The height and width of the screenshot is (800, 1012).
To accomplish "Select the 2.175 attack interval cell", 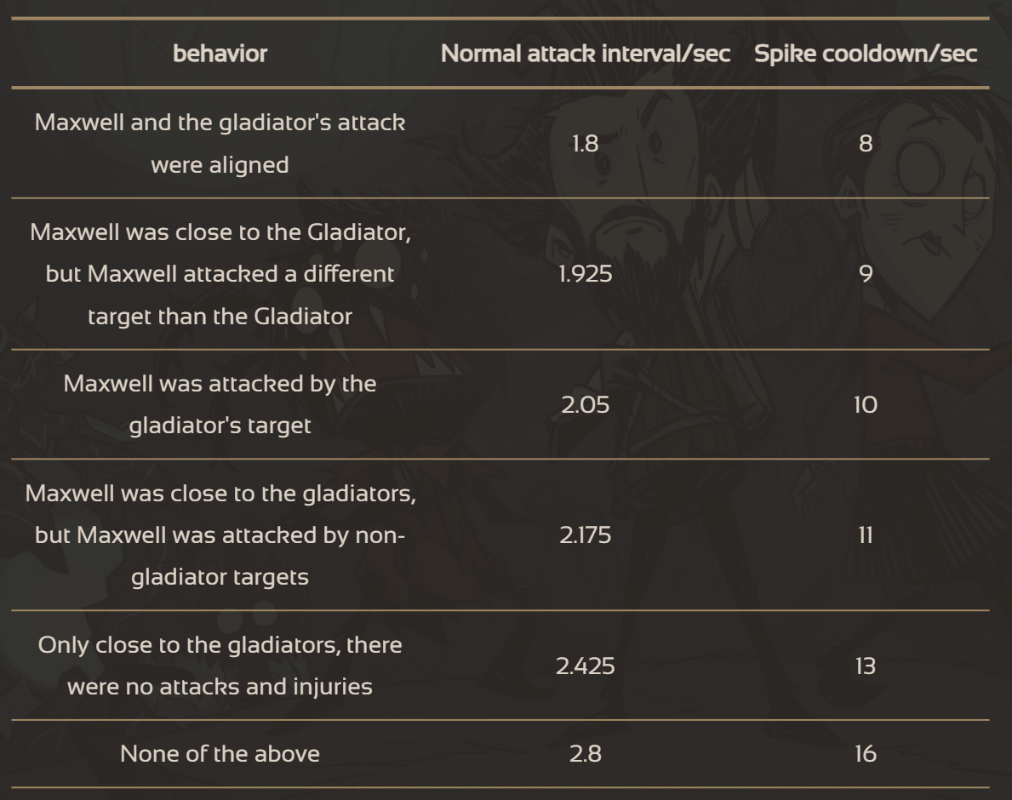I will pos(585,535).
